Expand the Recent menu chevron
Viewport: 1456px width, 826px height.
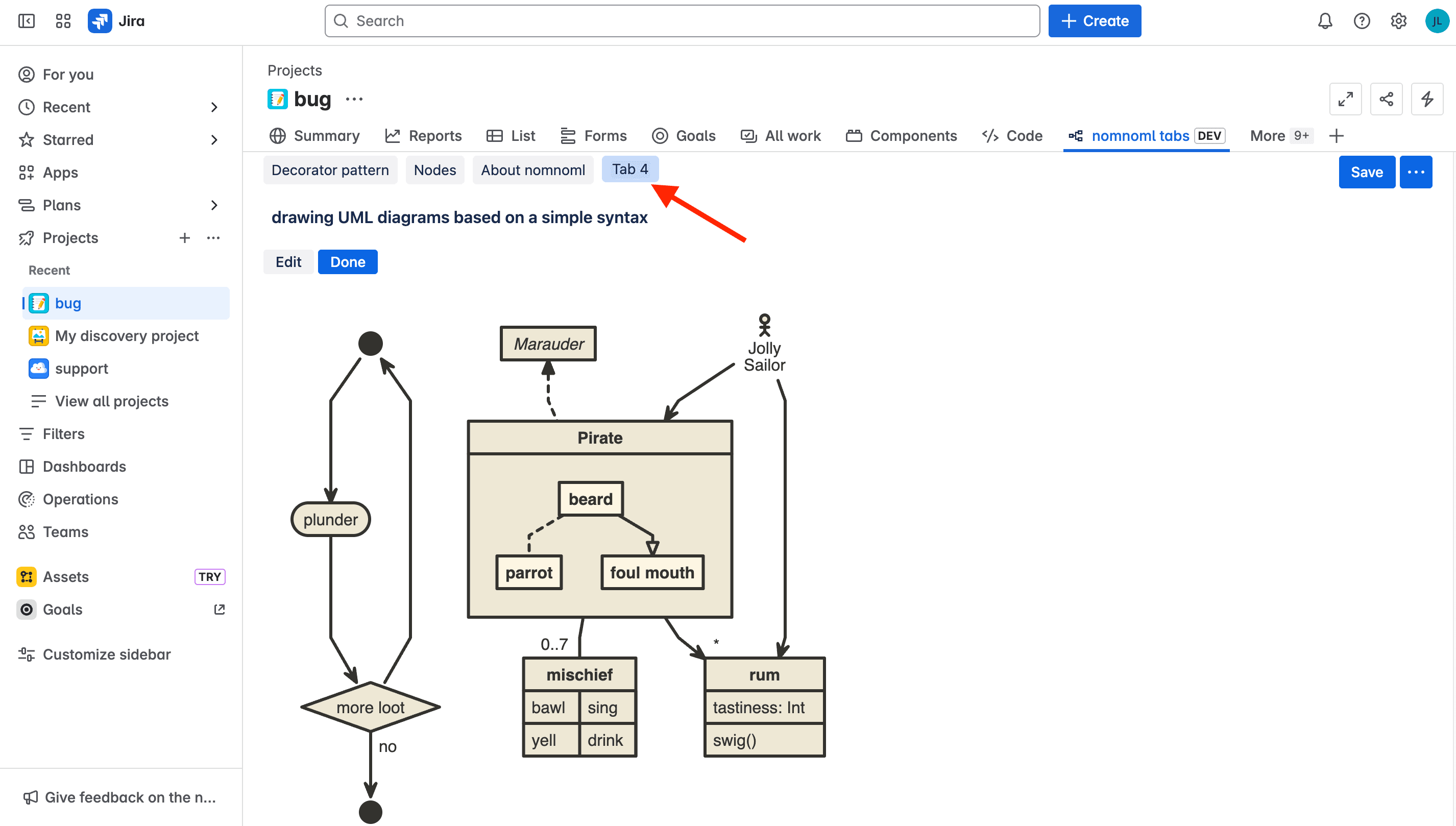click(214, 107)
